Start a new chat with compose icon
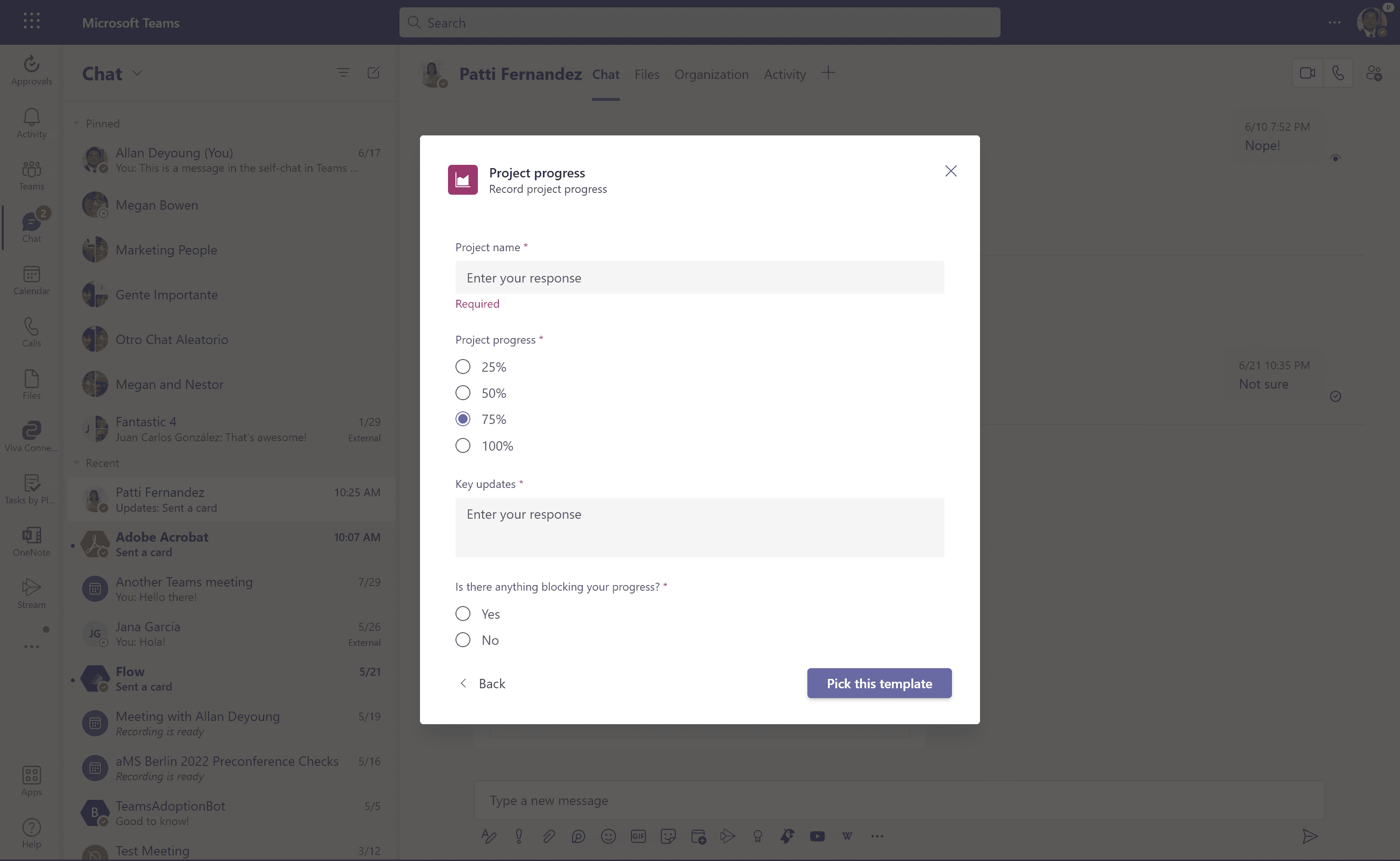The image size is (1400, 861). click(373, 72)
